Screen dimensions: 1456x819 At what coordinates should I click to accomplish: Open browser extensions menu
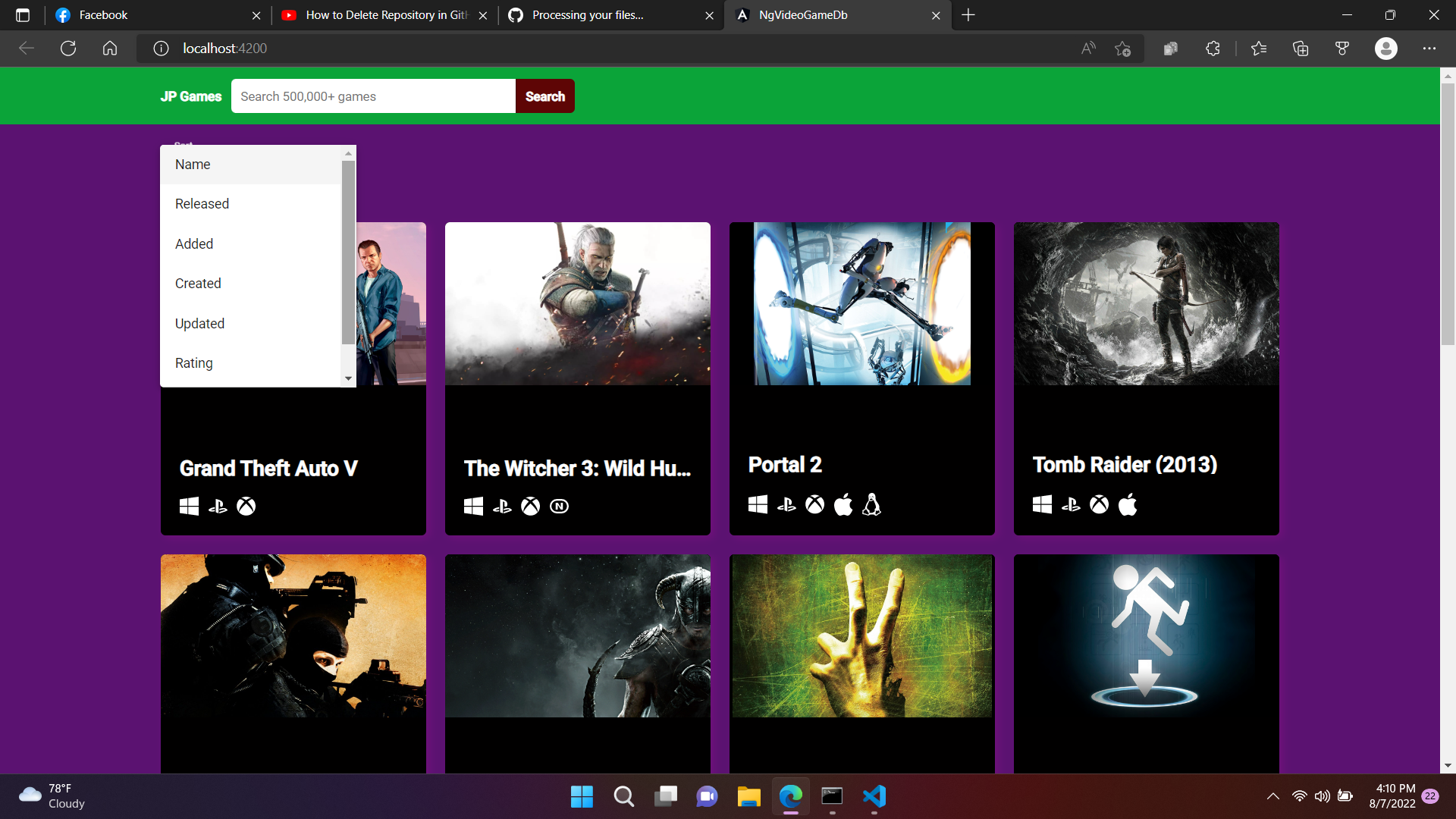click(1213, 49)
